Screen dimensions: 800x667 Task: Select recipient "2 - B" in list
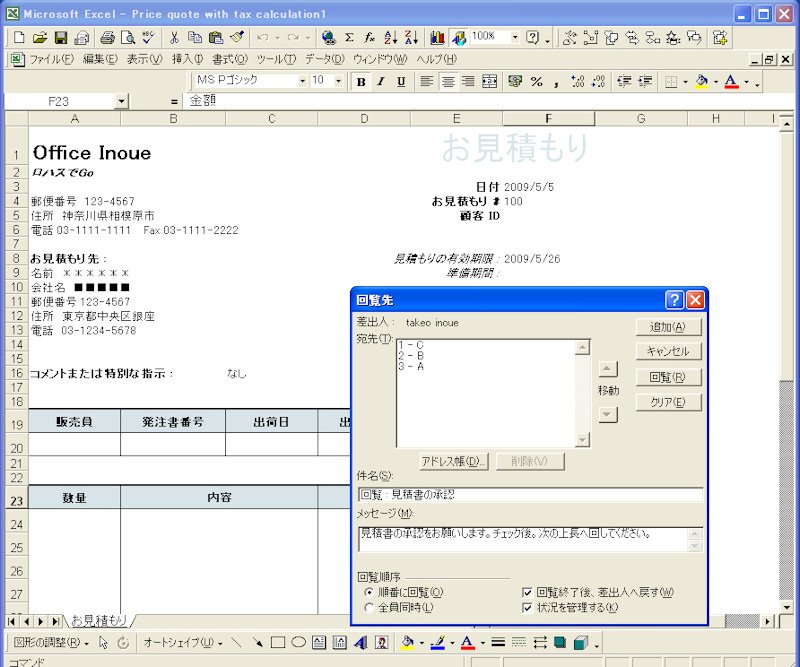411,356
